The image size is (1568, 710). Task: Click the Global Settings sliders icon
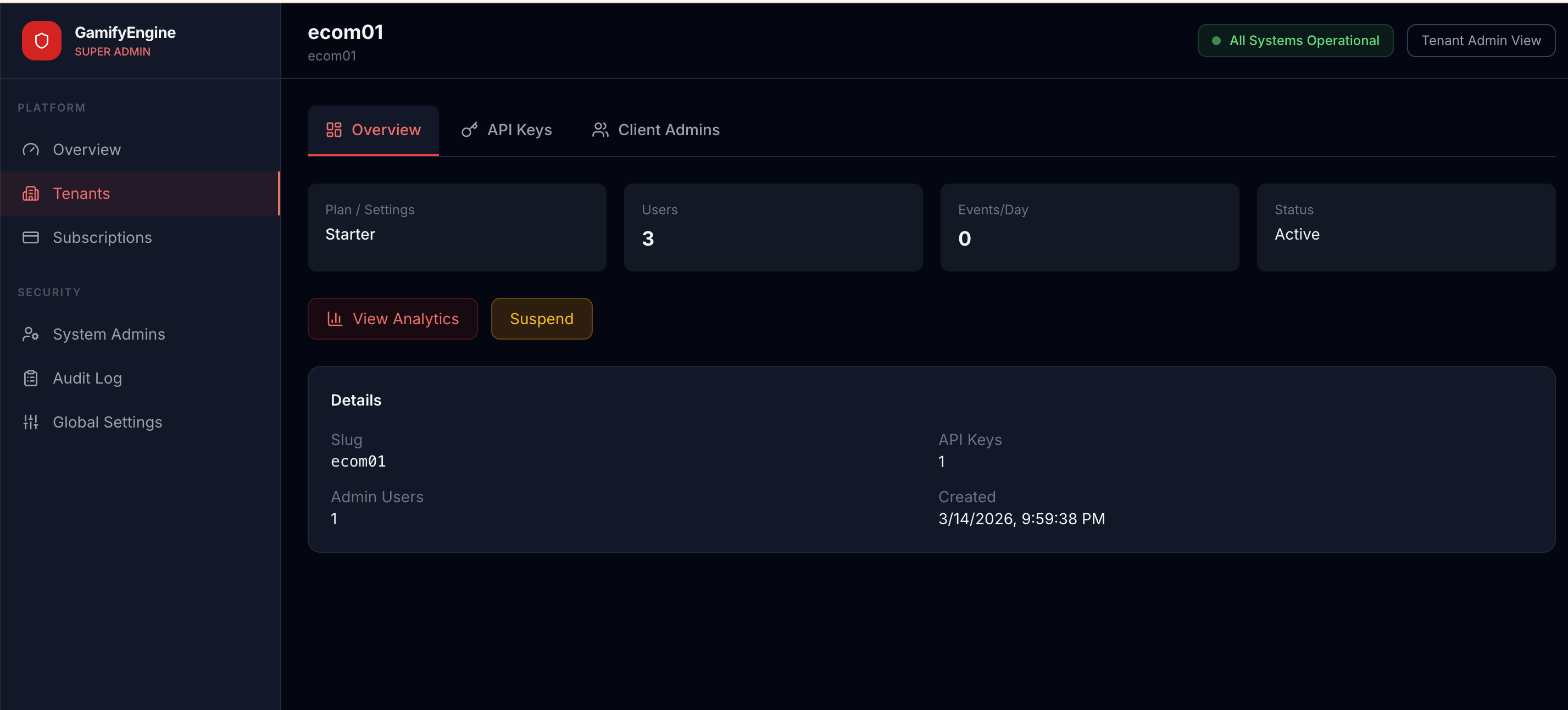click(x=30, y=422)
